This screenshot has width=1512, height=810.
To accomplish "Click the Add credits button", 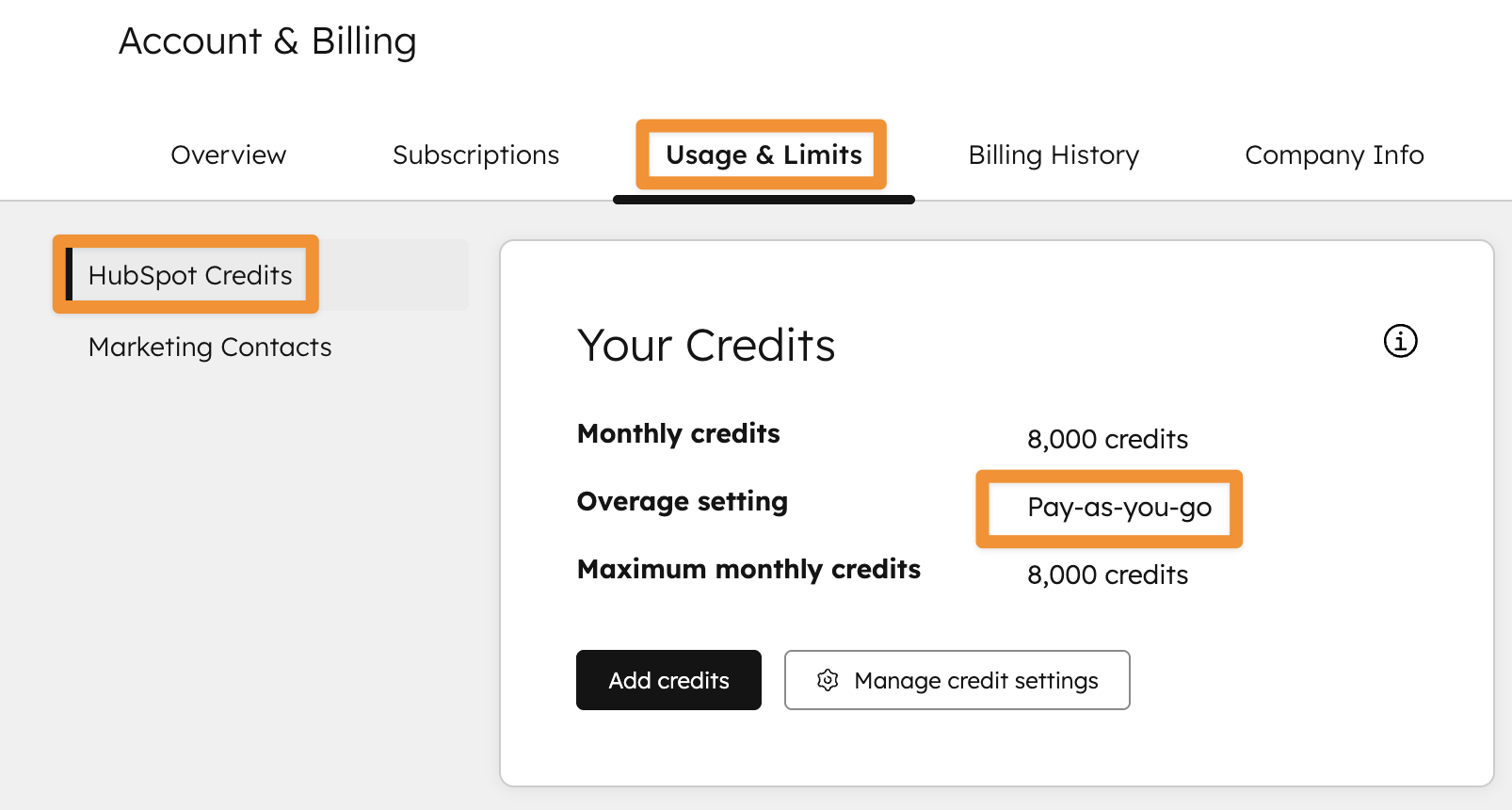I will [668, 680].
